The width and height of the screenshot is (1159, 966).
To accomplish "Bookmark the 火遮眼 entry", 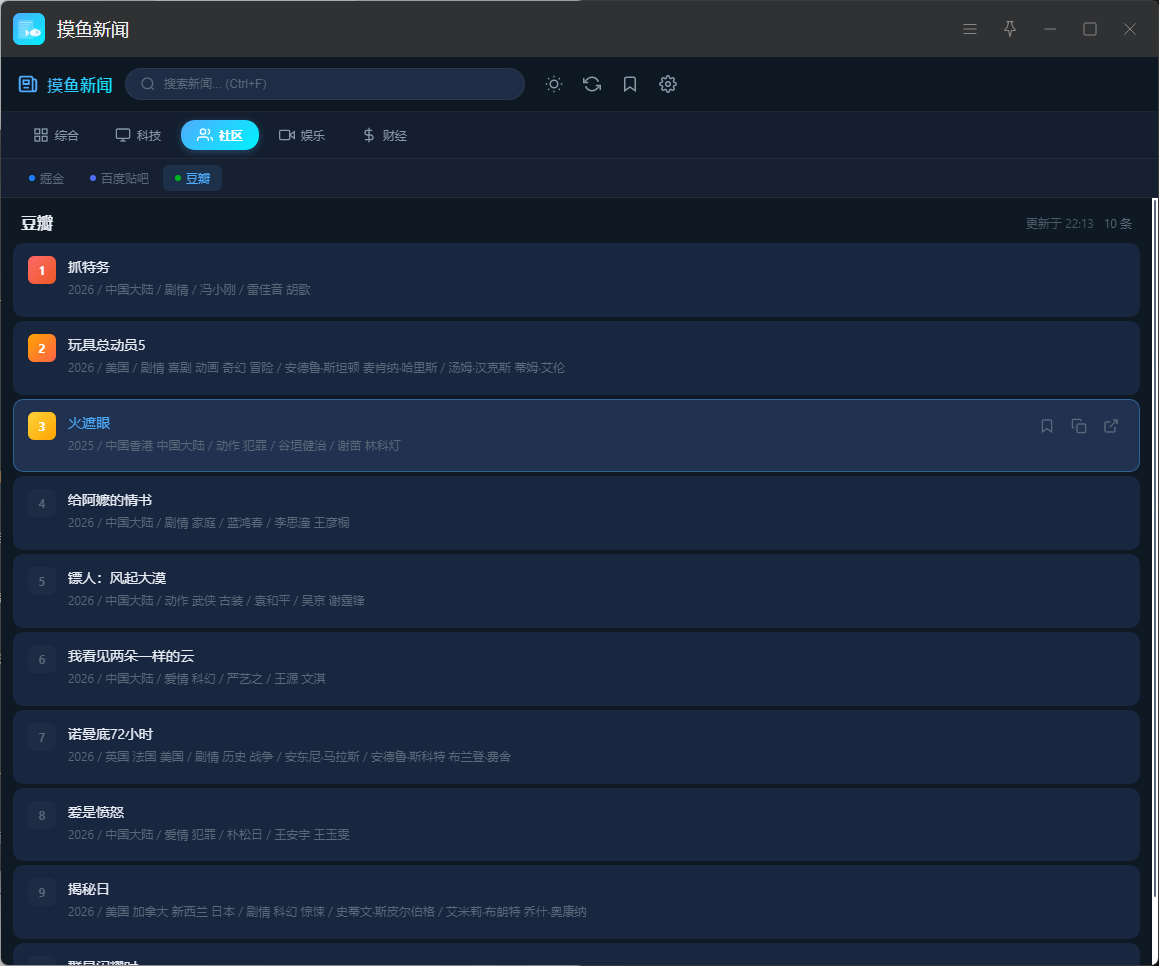I will (1047, 426).
